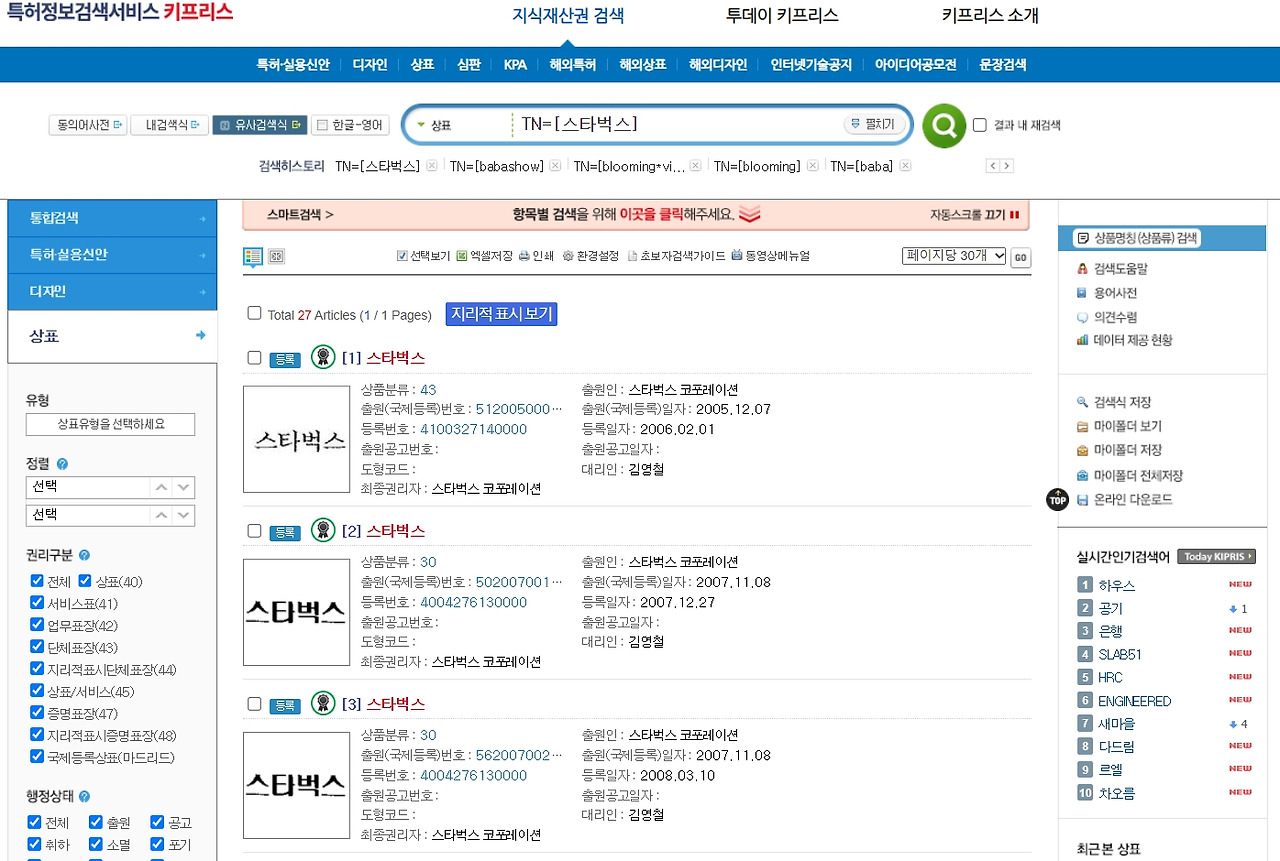1280x861 pixels.
Task: Click help icon next to 정렬
Action: pos(63,464)
